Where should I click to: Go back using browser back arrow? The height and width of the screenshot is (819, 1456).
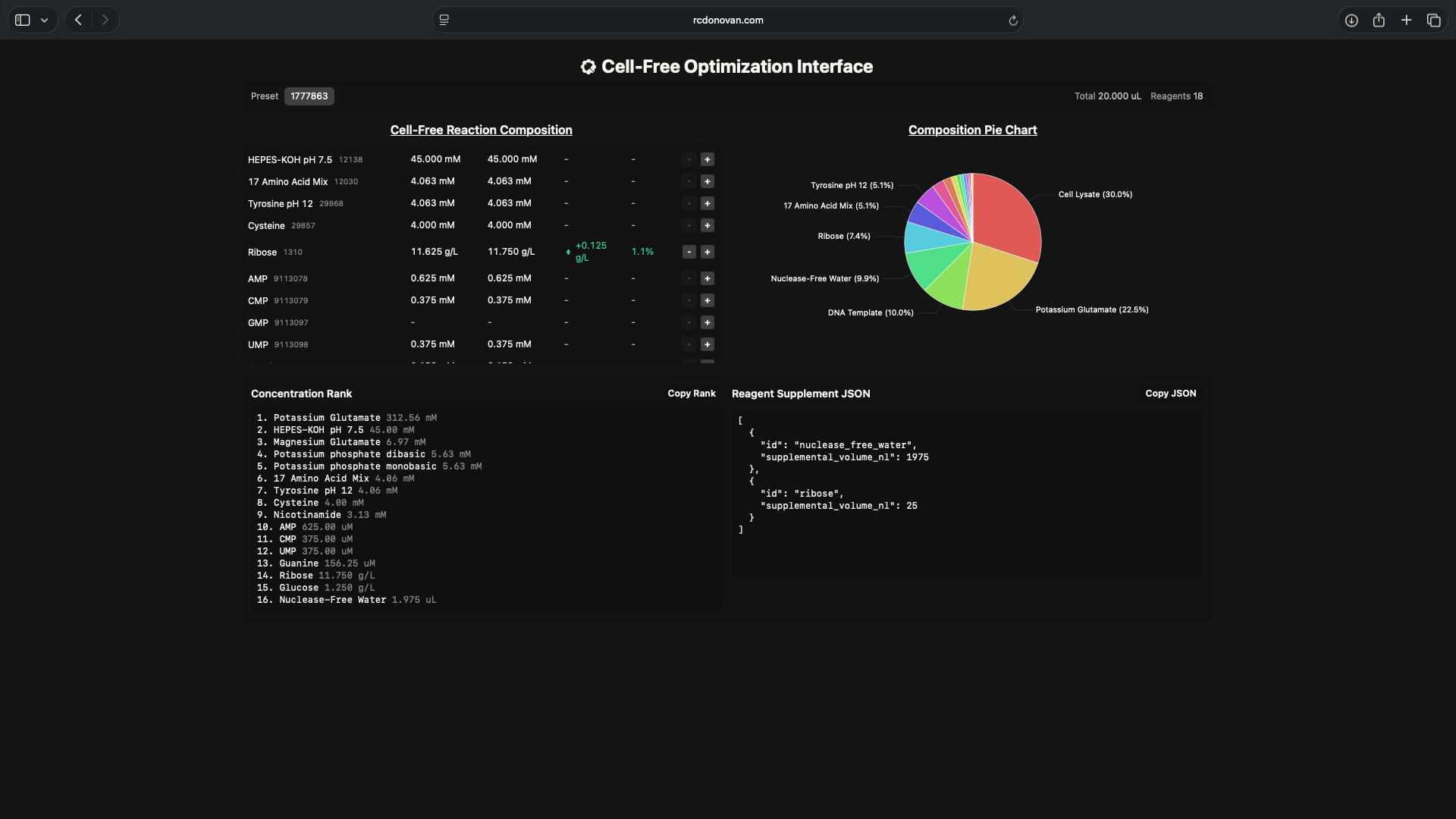click(x=78, y=20)
